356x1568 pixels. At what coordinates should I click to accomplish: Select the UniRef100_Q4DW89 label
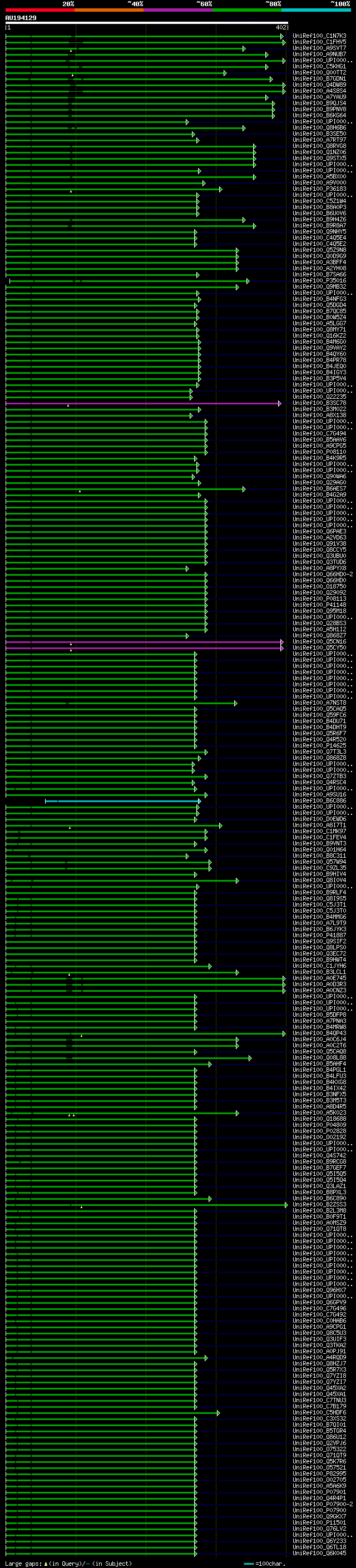[x=319, y=85]
